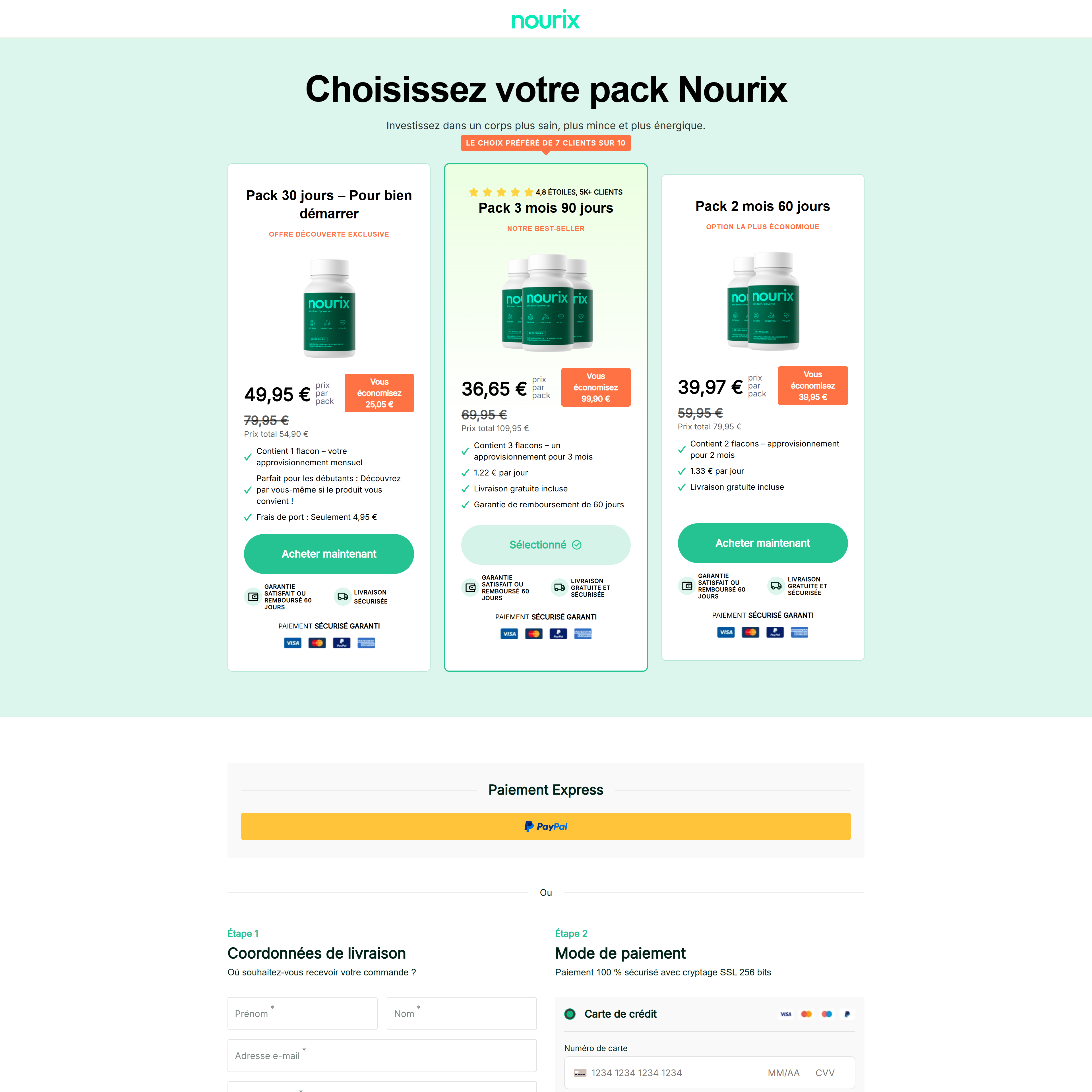Focus the Adresse e-mail field
This screenshot has height=1092, width=1092.
pyautogui.click(x=382, y=1056)
